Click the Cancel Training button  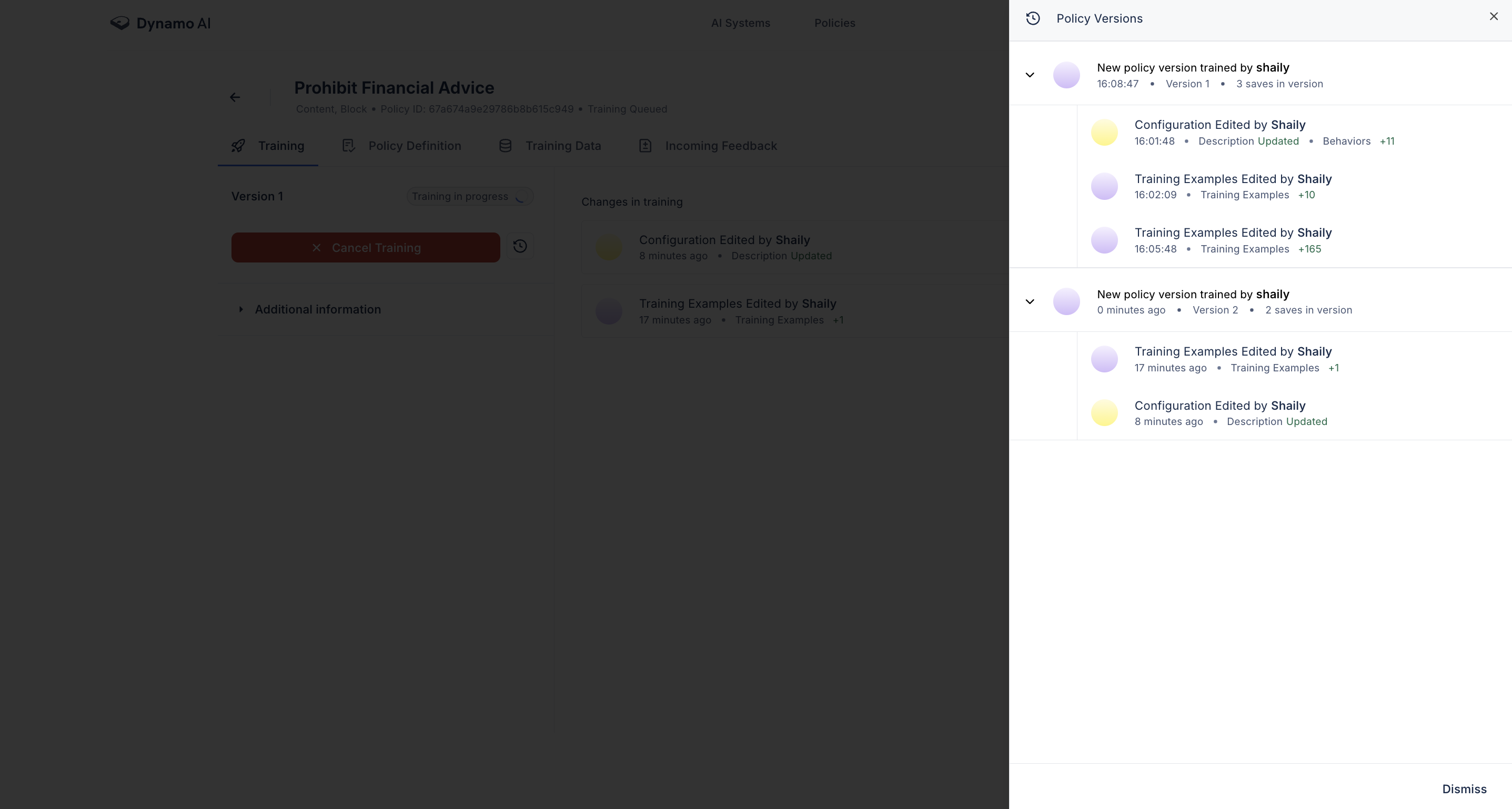(x=366, y=248)
